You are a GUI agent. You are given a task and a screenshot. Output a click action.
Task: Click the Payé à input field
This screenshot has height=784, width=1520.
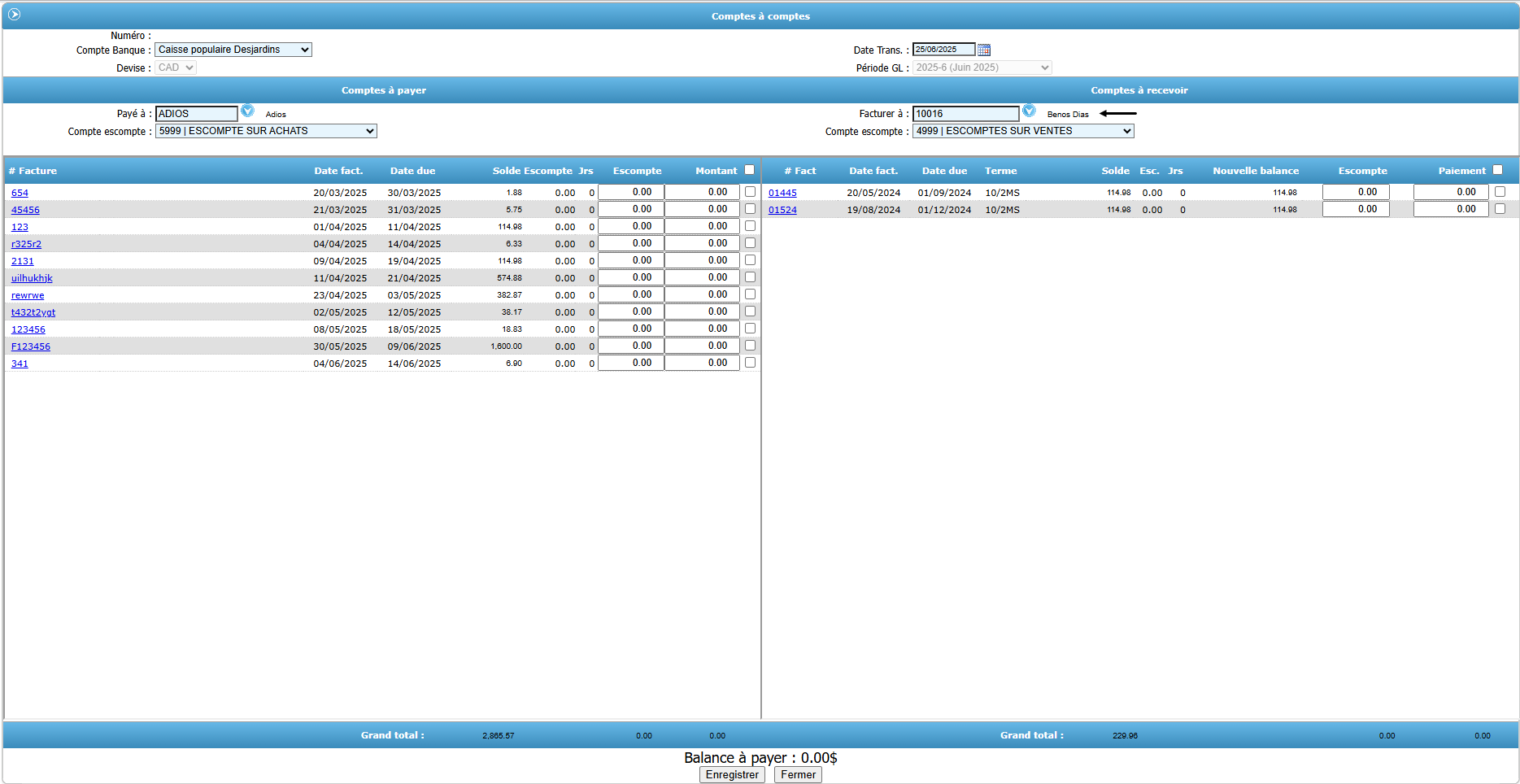click(x=197, y=114)
